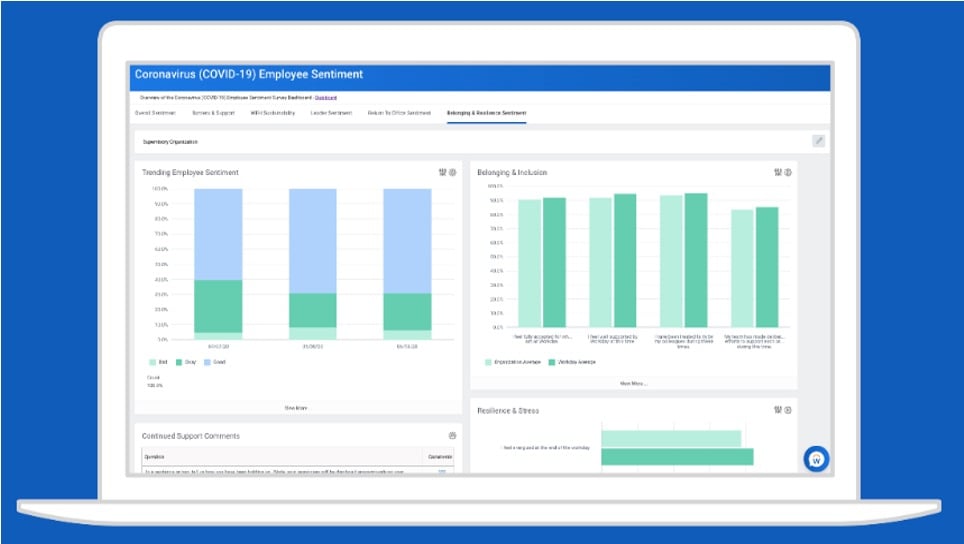The height and width of the screenshot is (544, 964).
Task: Open filter icon on Trending Employee Sentiment card
Action: click(x=442, y=173)
